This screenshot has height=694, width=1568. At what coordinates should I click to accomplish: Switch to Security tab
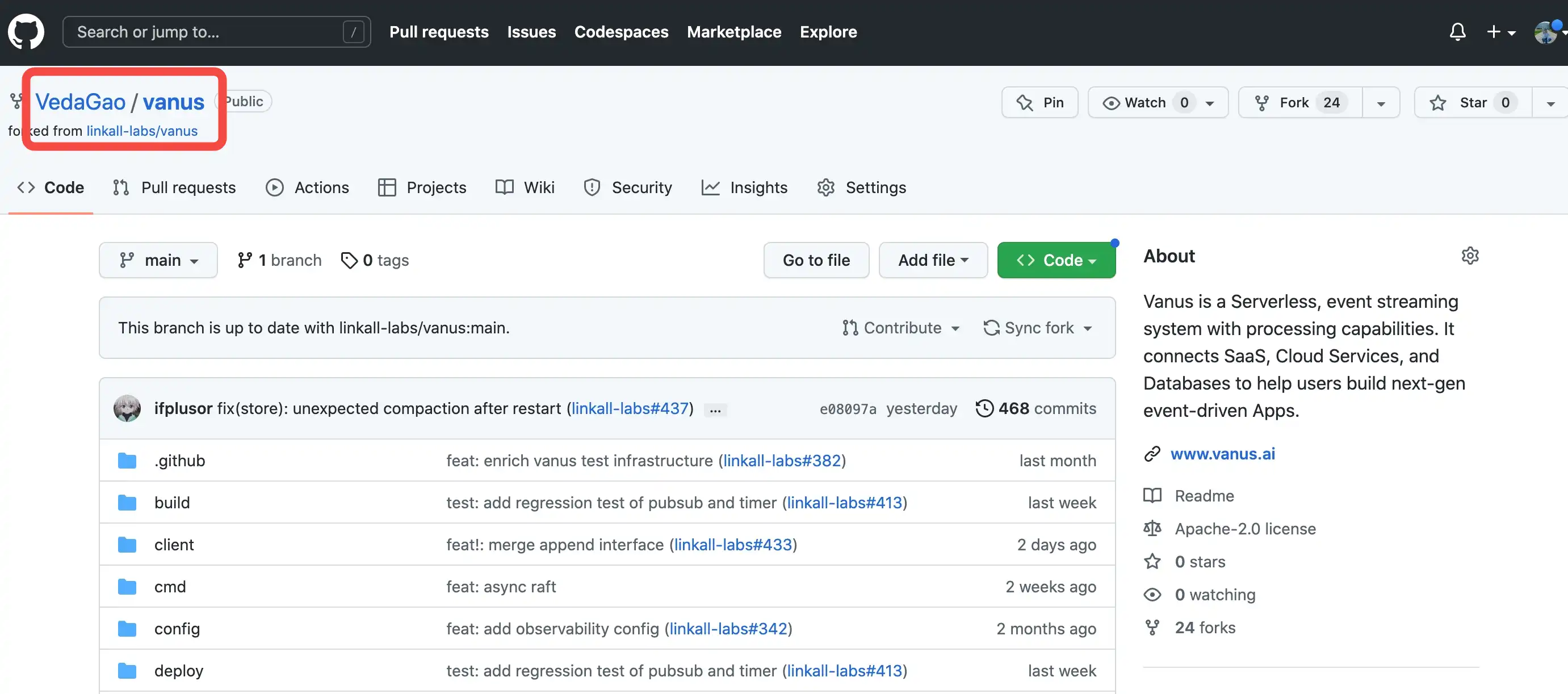(627, 187)
